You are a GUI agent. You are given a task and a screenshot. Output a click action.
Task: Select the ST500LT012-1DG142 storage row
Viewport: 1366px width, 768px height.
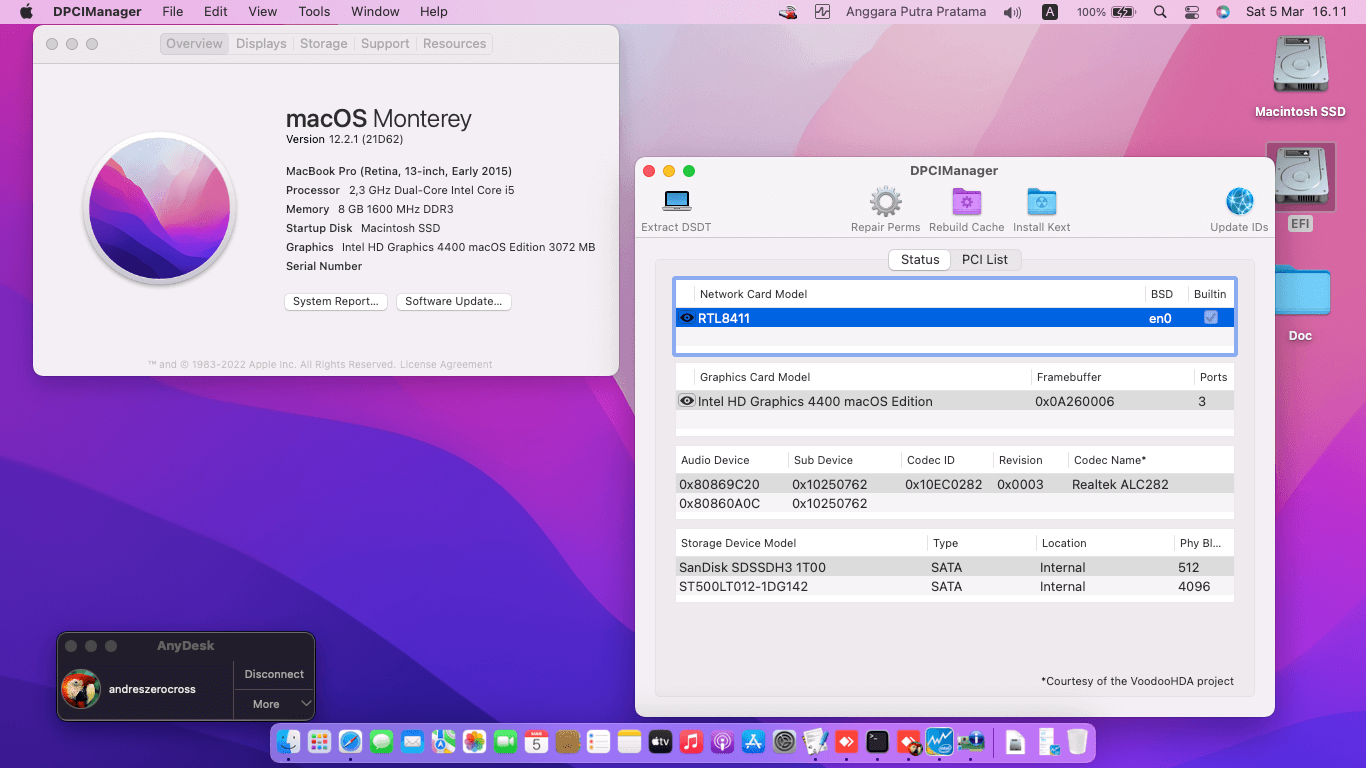(955, 586)
